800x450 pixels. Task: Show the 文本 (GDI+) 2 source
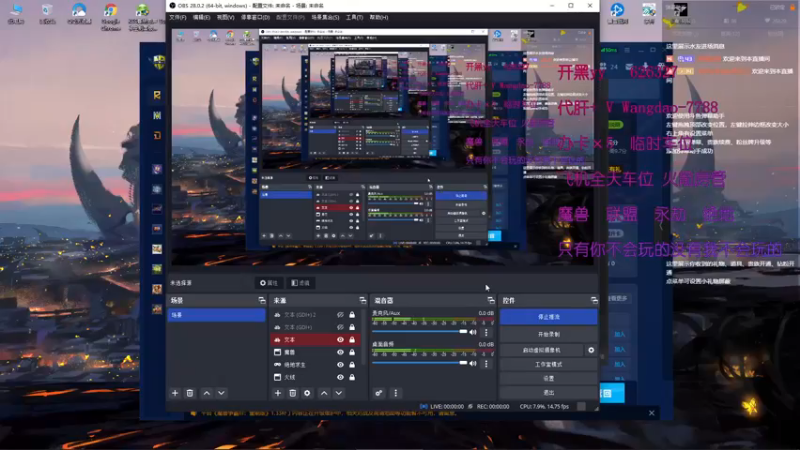pos(340,315)
